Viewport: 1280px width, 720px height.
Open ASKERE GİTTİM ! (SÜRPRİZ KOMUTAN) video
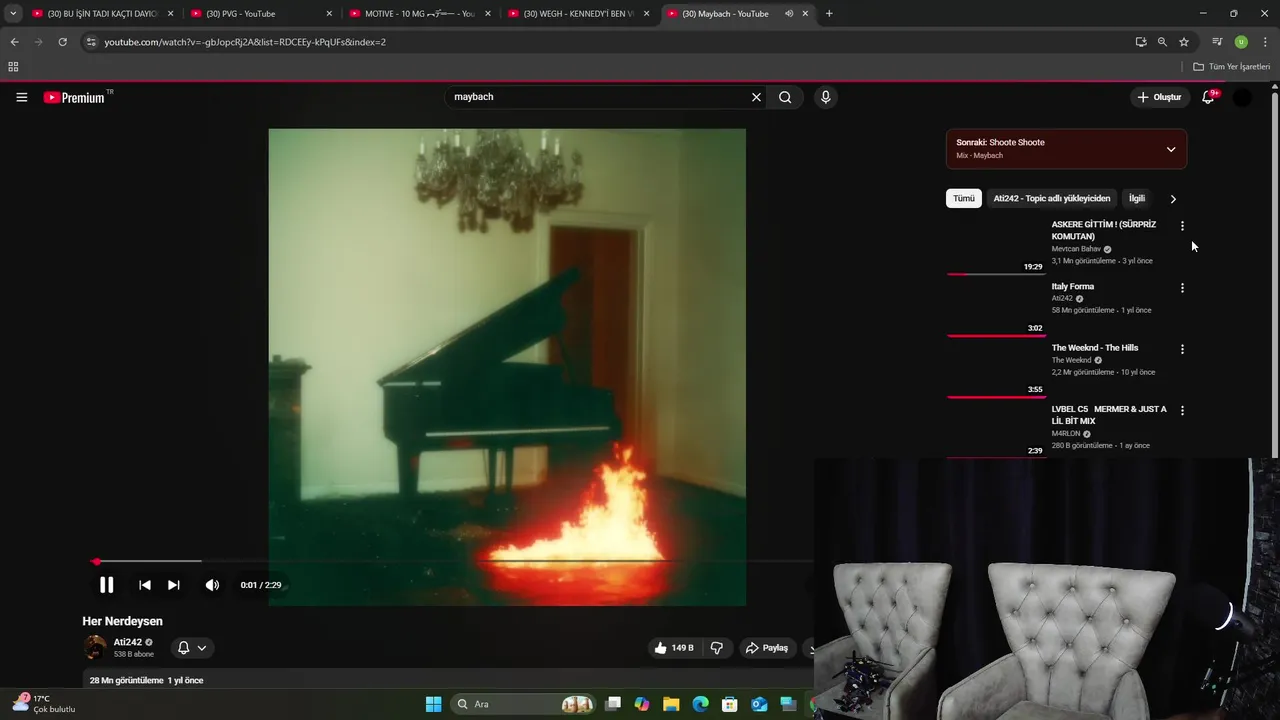(1103, 230)
